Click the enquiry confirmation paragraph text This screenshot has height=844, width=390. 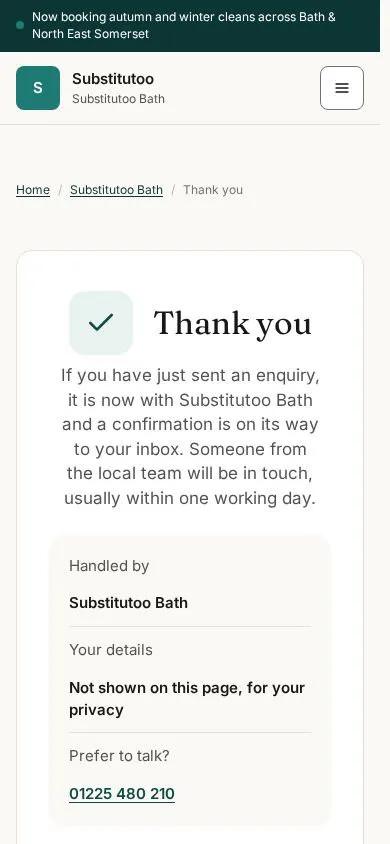pyautogui.click(x=190, y=437)
